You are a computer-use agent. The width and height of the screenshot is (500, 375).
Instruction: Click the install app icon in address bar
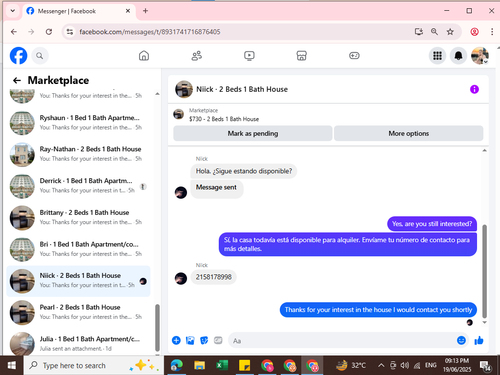419,32
